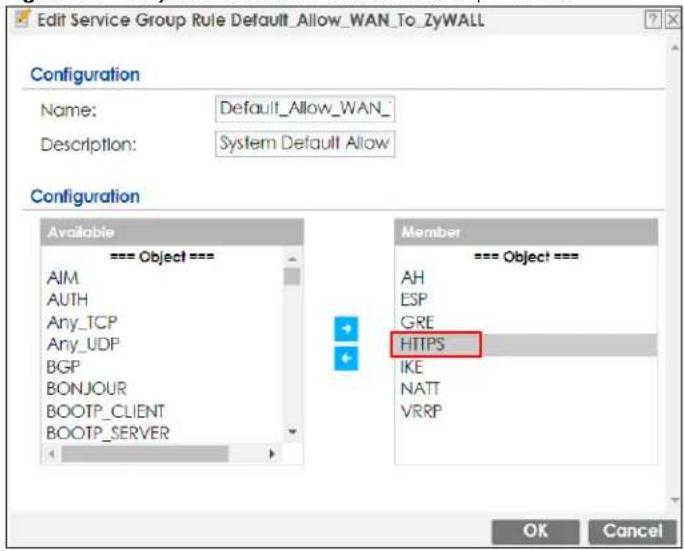
Task: Click Available list scroll-left arrow
Action: point(51,454)
